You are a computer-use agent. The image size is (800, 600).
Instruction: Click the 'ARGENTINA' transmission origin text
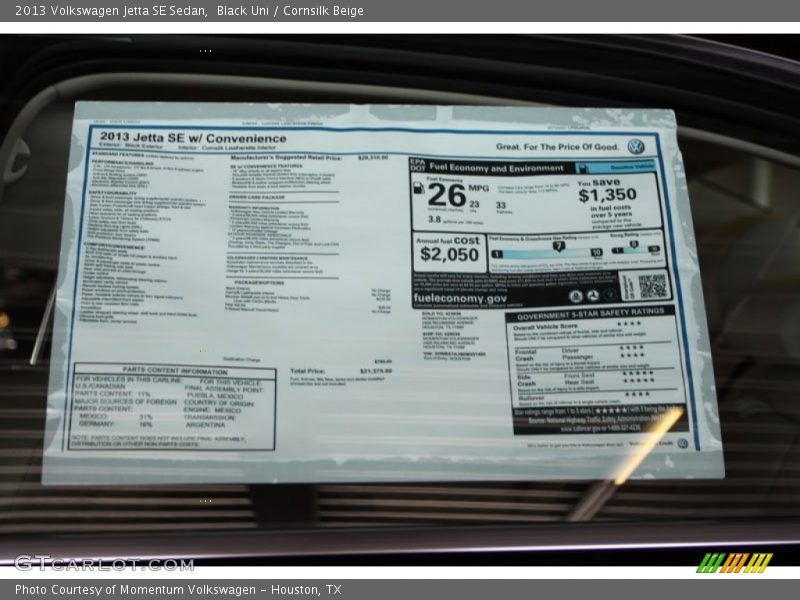coord(205,424)
